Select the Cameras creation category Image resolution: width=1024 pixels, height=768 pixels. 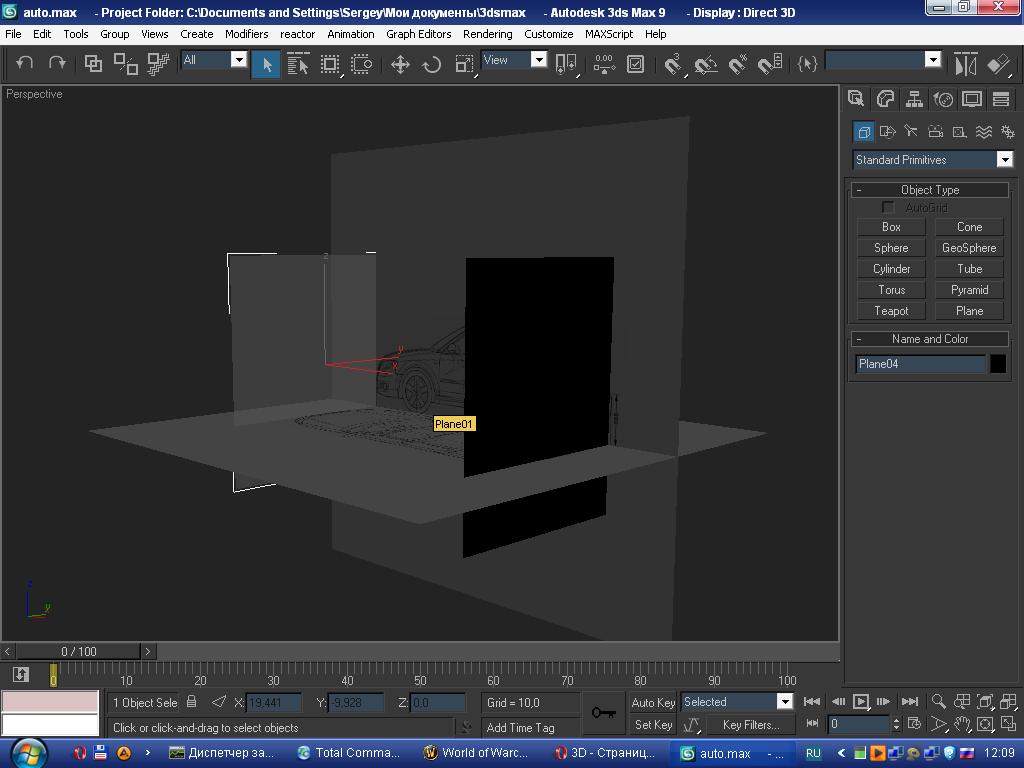(x=935, y=132)
